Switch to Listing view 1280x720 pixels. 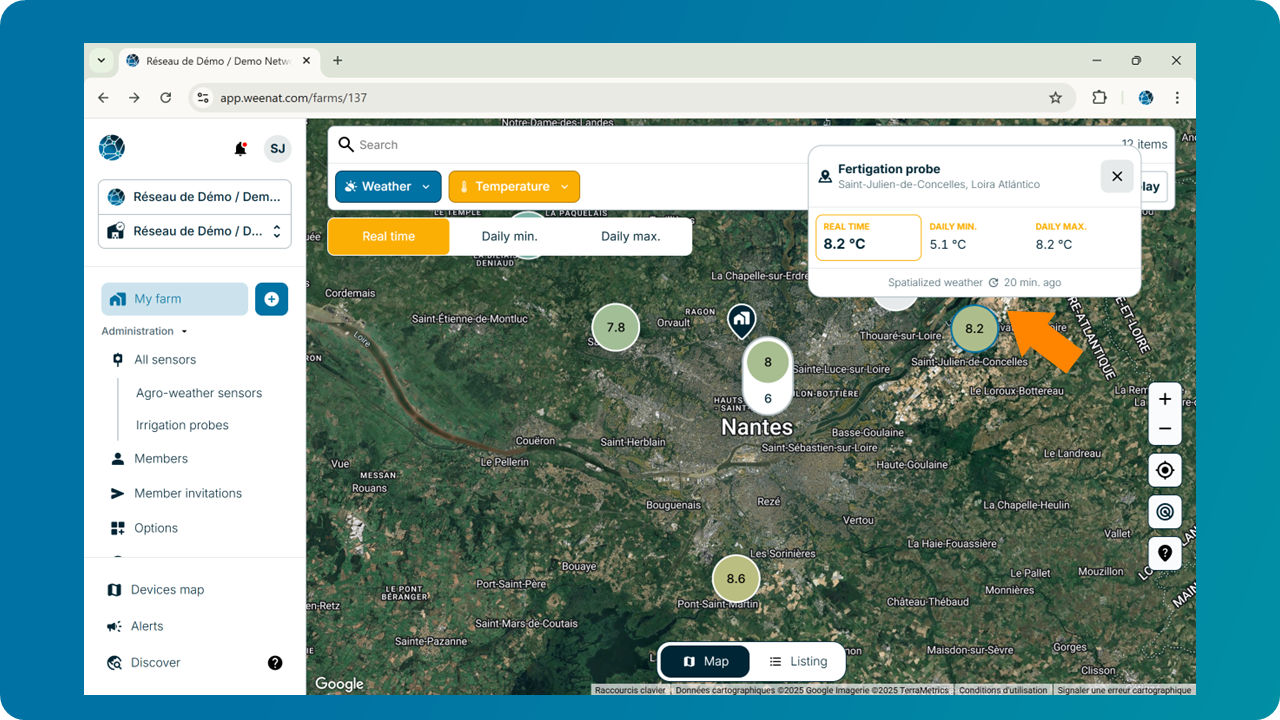[x=798, y=661]
